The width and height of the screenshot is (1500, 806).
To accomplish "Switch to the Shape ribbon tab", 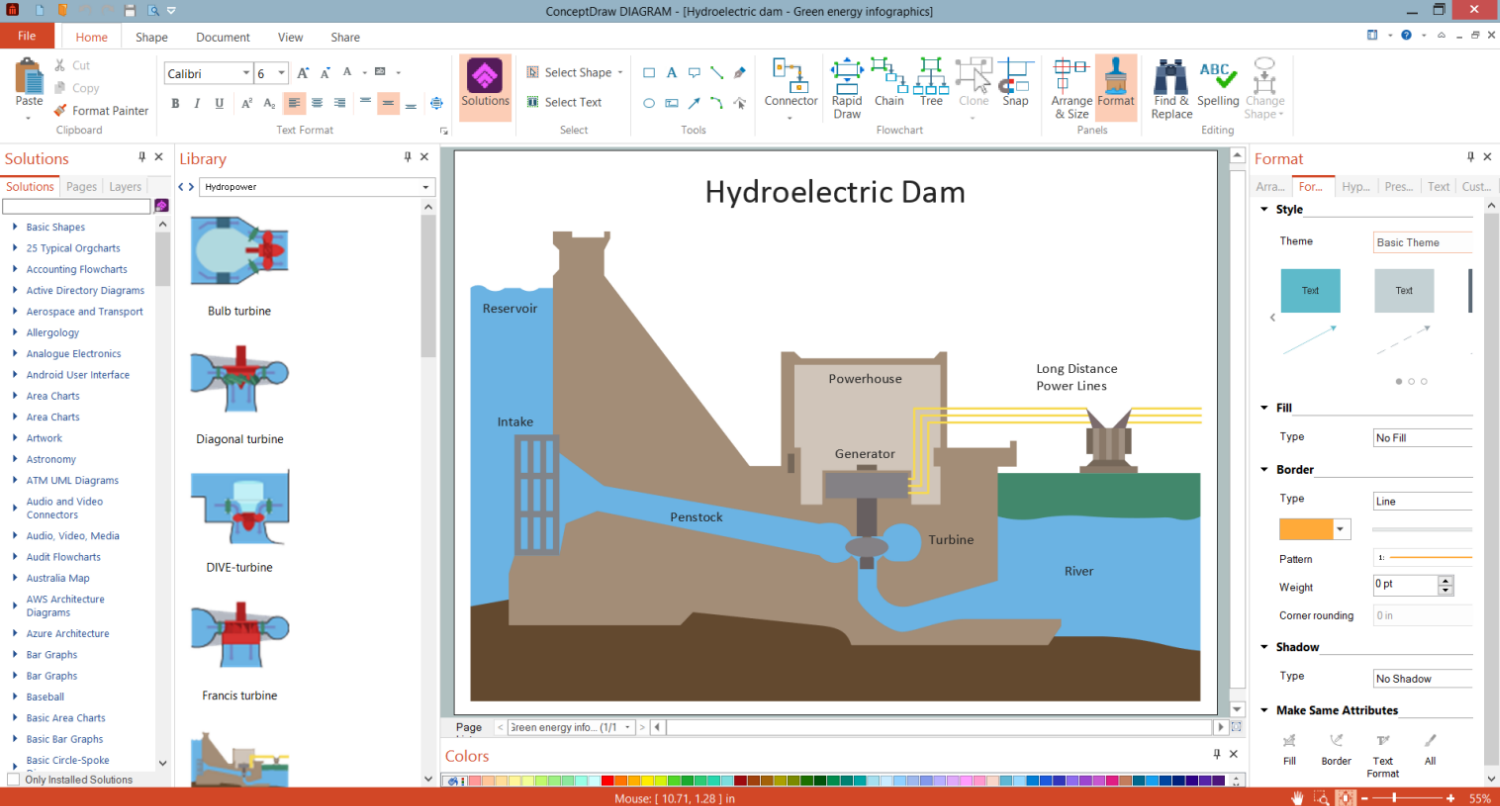I will coord(152,37).
